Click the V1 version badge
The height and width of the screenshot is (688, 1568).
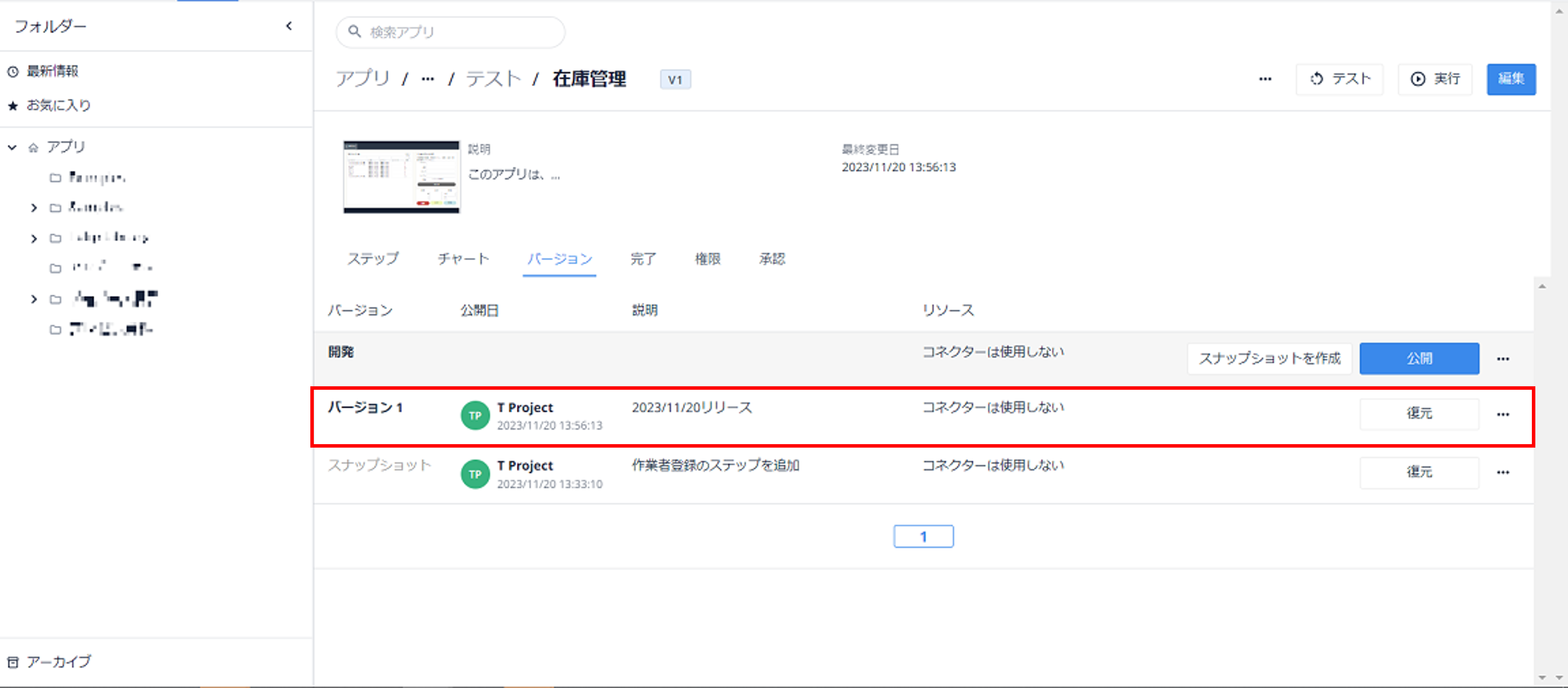[675, 80]
